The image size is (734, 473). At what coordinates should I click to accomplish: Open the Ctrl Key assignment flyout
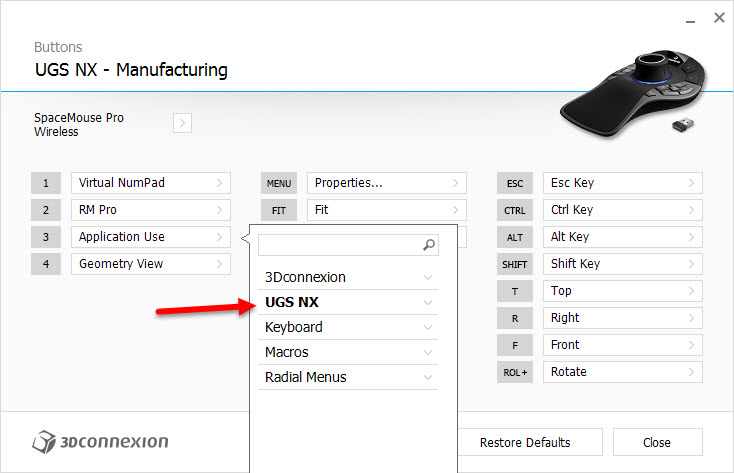coord(623,210)
